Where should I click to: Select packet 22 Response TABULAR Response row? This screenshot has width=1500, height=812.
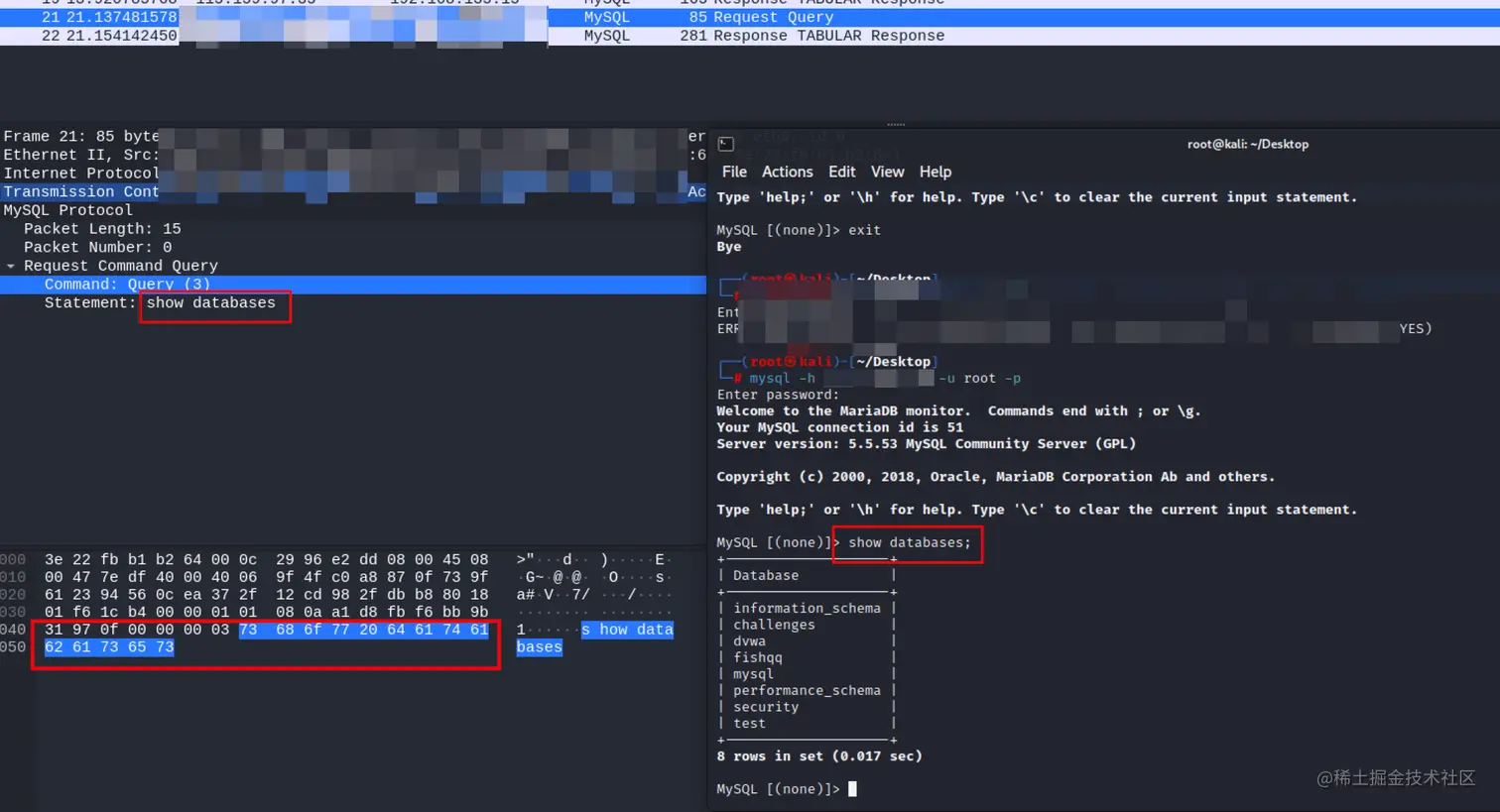[750, 36]
